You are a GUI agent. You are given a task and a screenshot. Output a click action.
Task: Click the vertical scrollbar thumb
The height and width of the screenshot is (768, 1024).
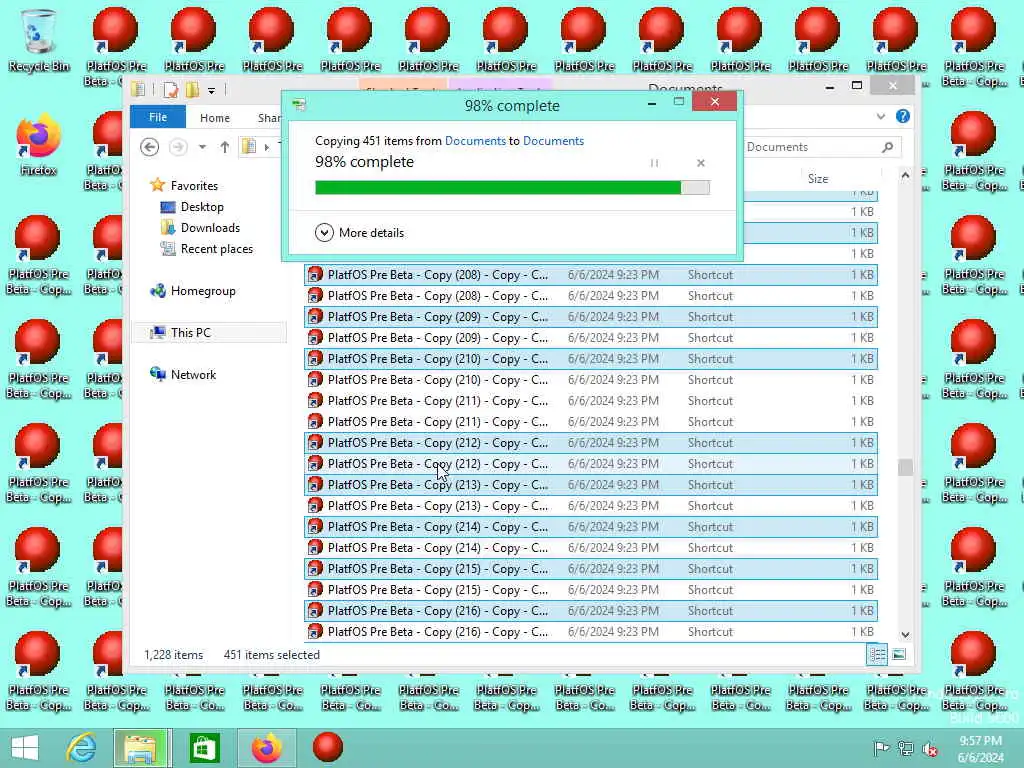tap(905, 468)
